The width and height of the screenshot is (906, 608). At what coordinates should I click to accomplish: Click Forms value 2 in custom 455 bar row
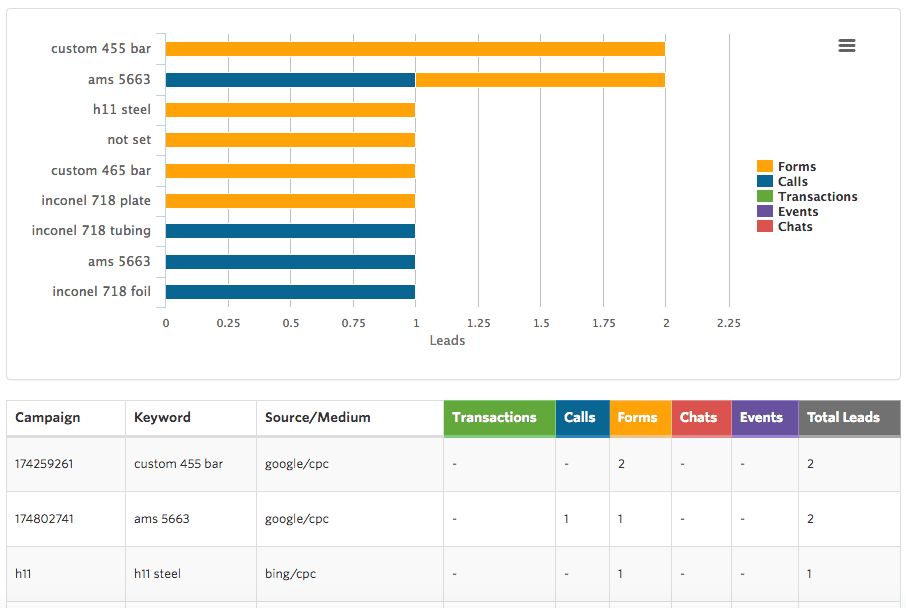click(x=621, y=464)
